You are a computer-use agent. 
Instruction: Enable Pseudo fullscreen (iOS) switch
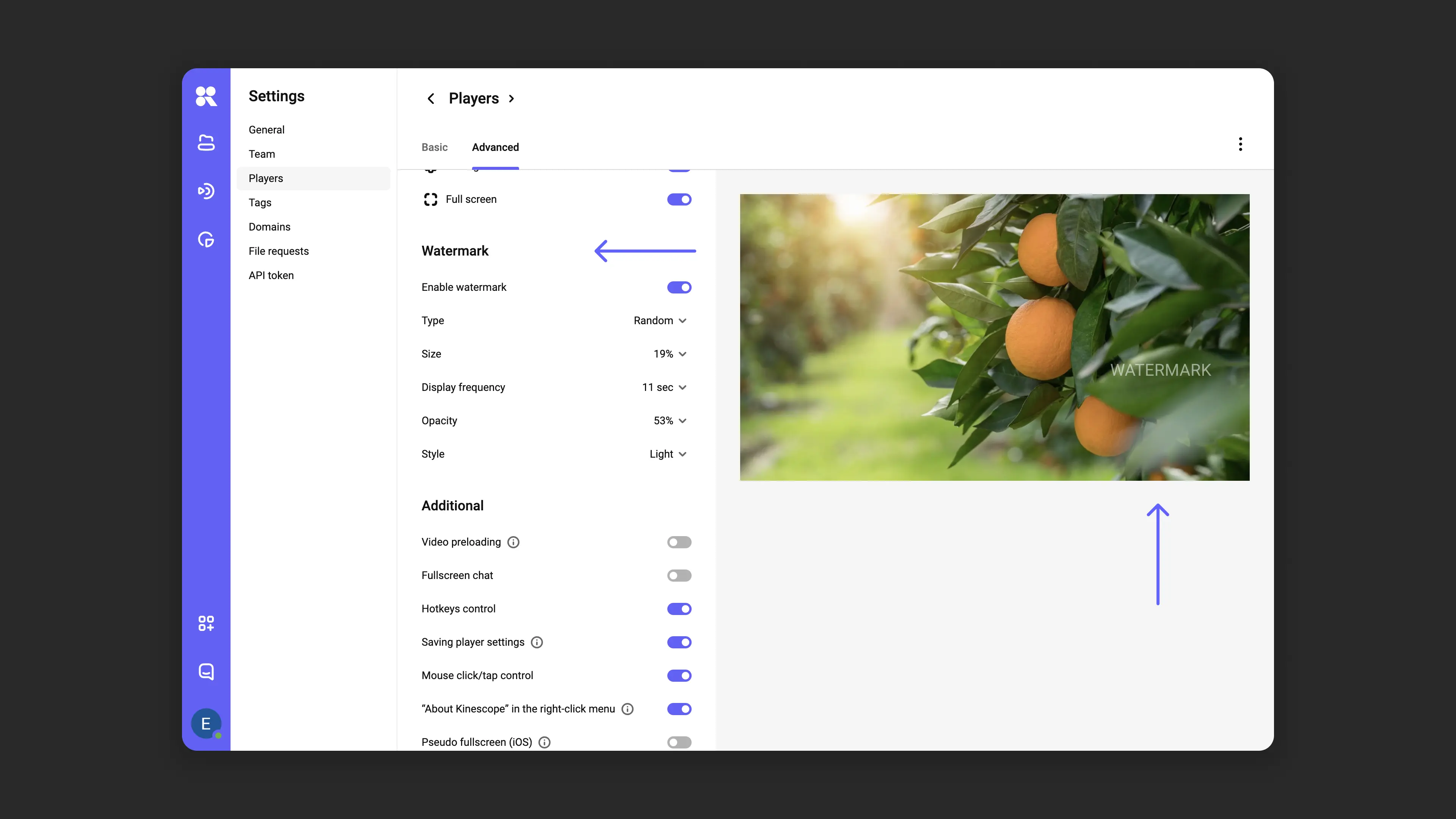click(x=679, y=742)
